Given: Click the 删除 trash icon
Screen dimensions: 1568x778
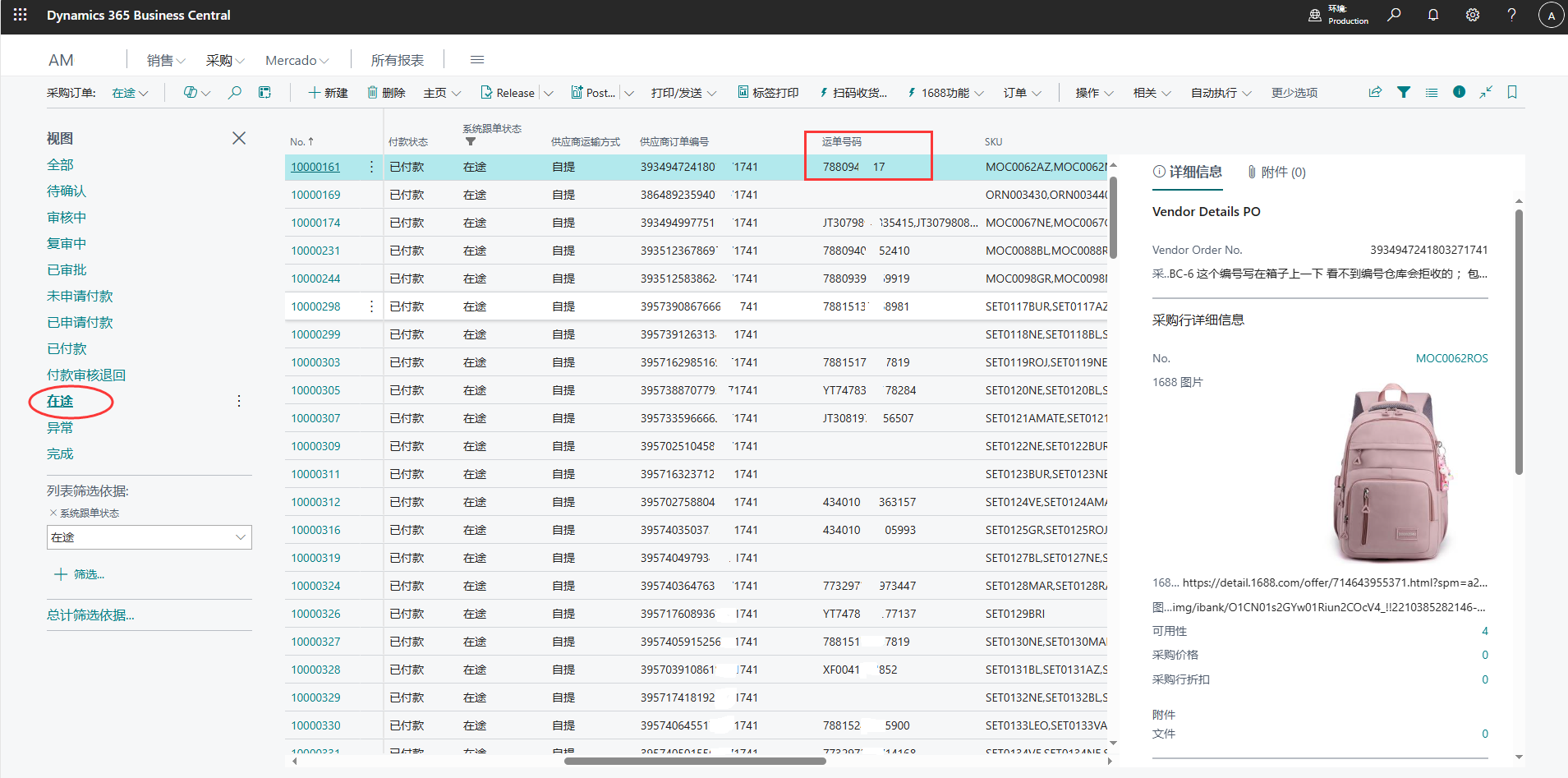Looking at the screenshot, I should coord(373,93).
